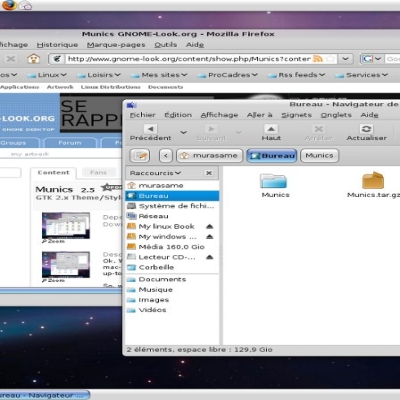Switch to the Fans tab

(98, 173)
